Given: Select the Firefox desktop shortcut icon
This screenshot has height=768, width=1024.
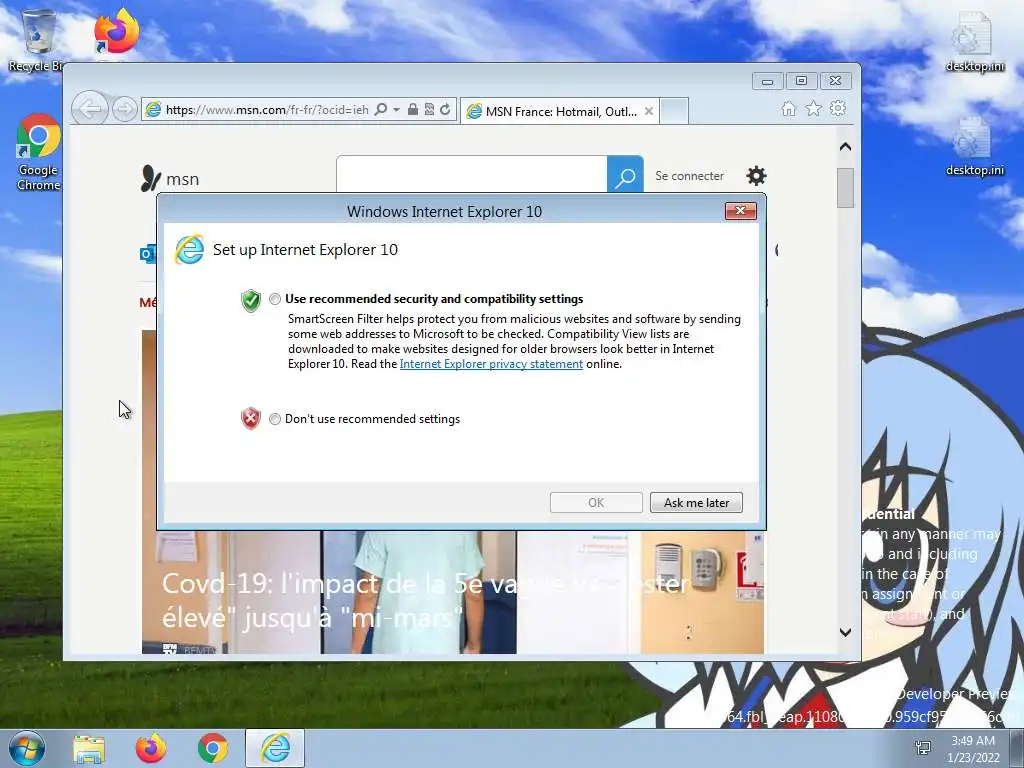Looking at the screenshot, I should click(x=116, y=33).
